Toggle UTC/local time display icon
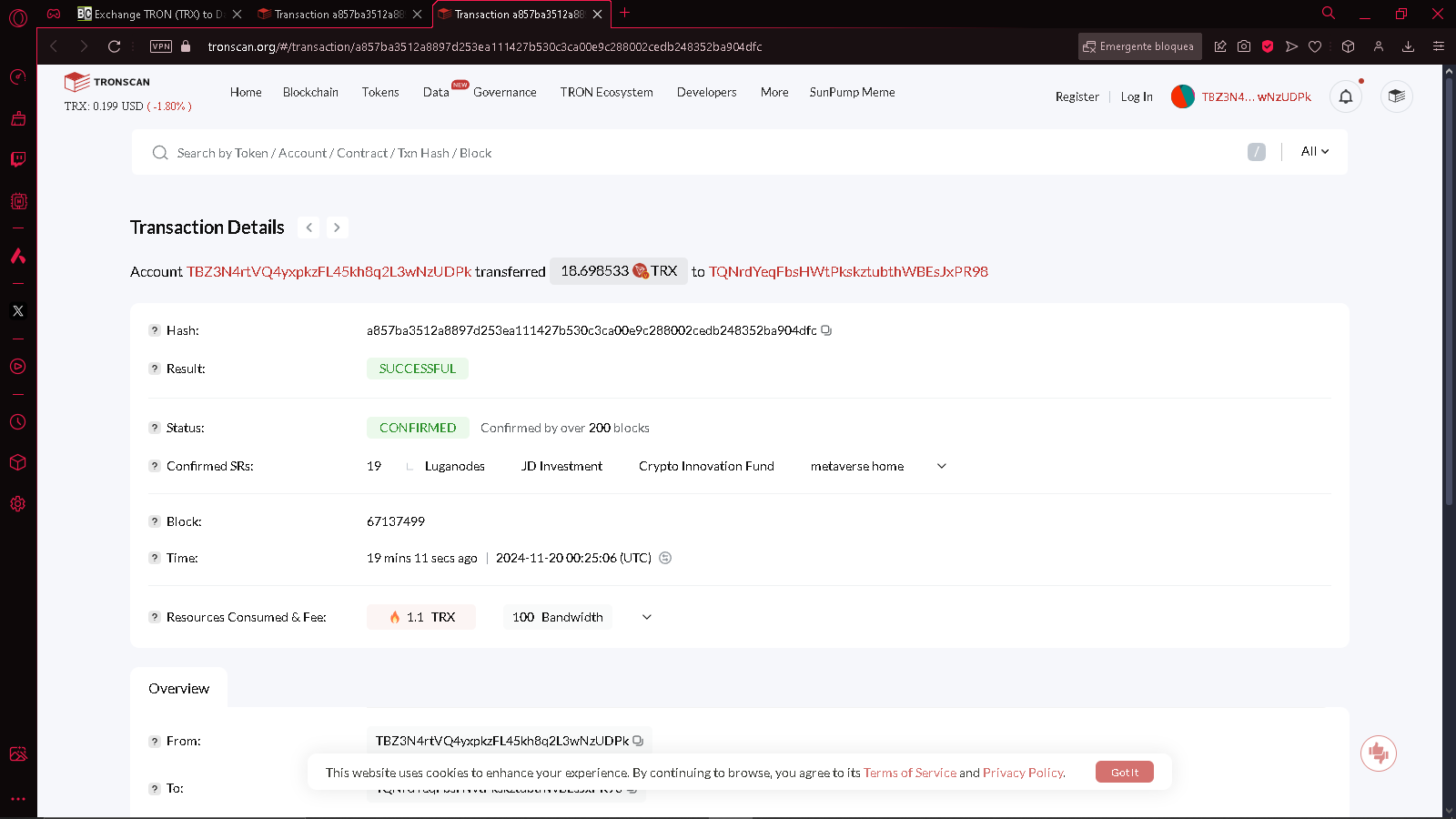Viewport: 1456px width, 819px height. 665,558
